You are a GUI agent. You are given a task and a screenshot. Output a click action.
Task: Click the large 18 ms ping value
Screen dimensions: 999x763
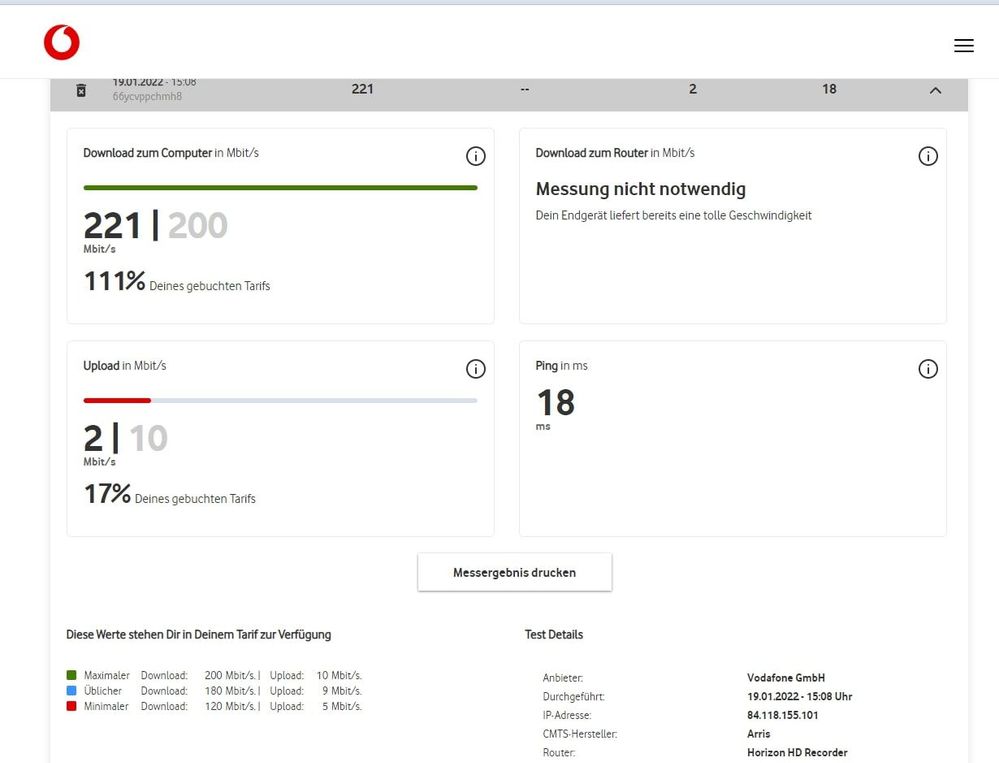[556, 403]
